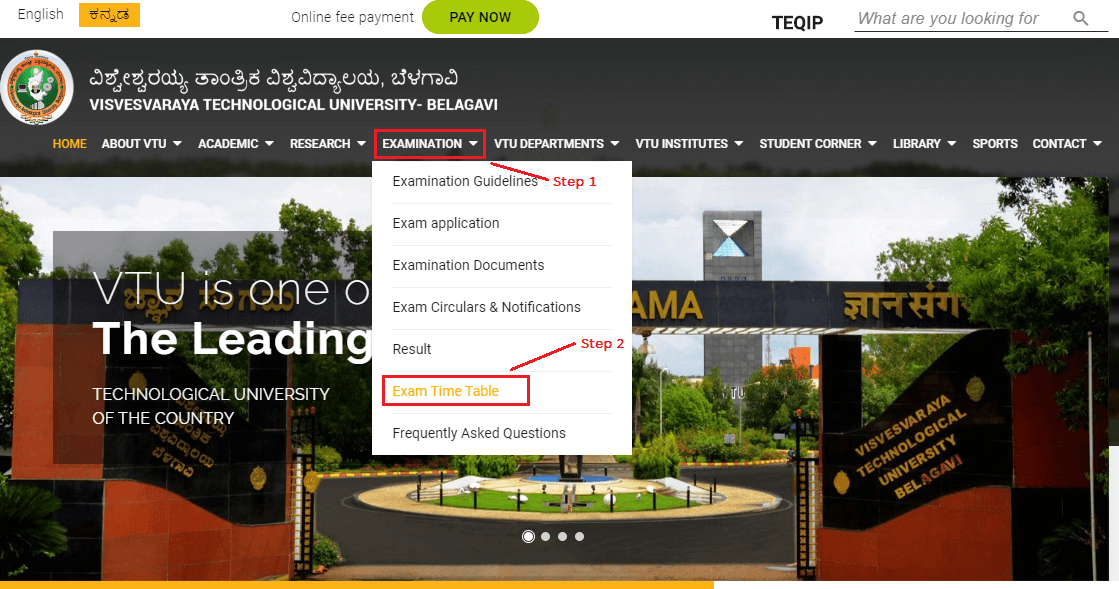Open Exam Circulars & Notifications entry
The height and width of the screenshot is (589, 1119).
coord(487,307)
